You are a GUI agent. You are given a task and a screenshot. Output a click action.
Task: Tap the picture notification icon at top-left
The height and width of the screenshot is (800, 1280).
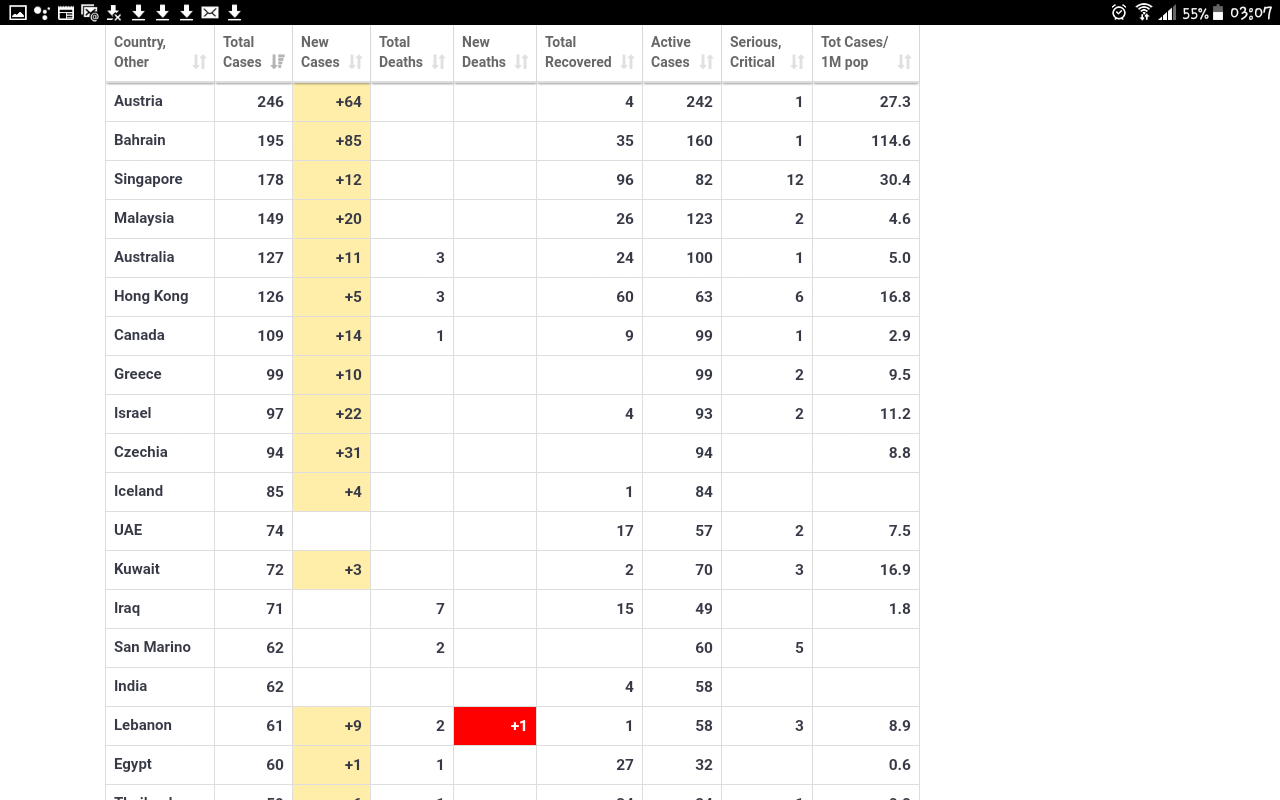[x=17, y=12]
